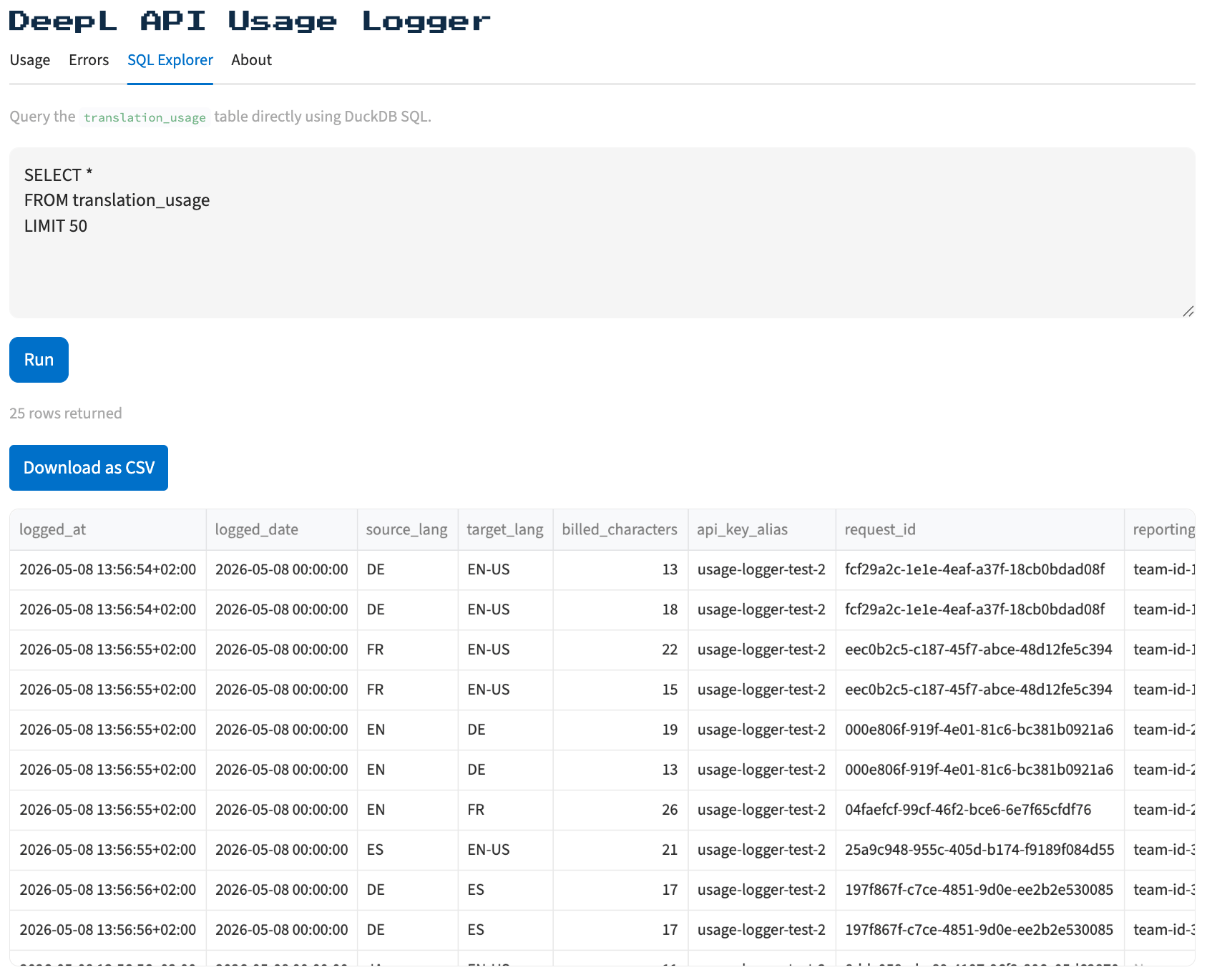Screen dimensions: 1212x980
Task: Click the Run button
Action: (39, 360)
